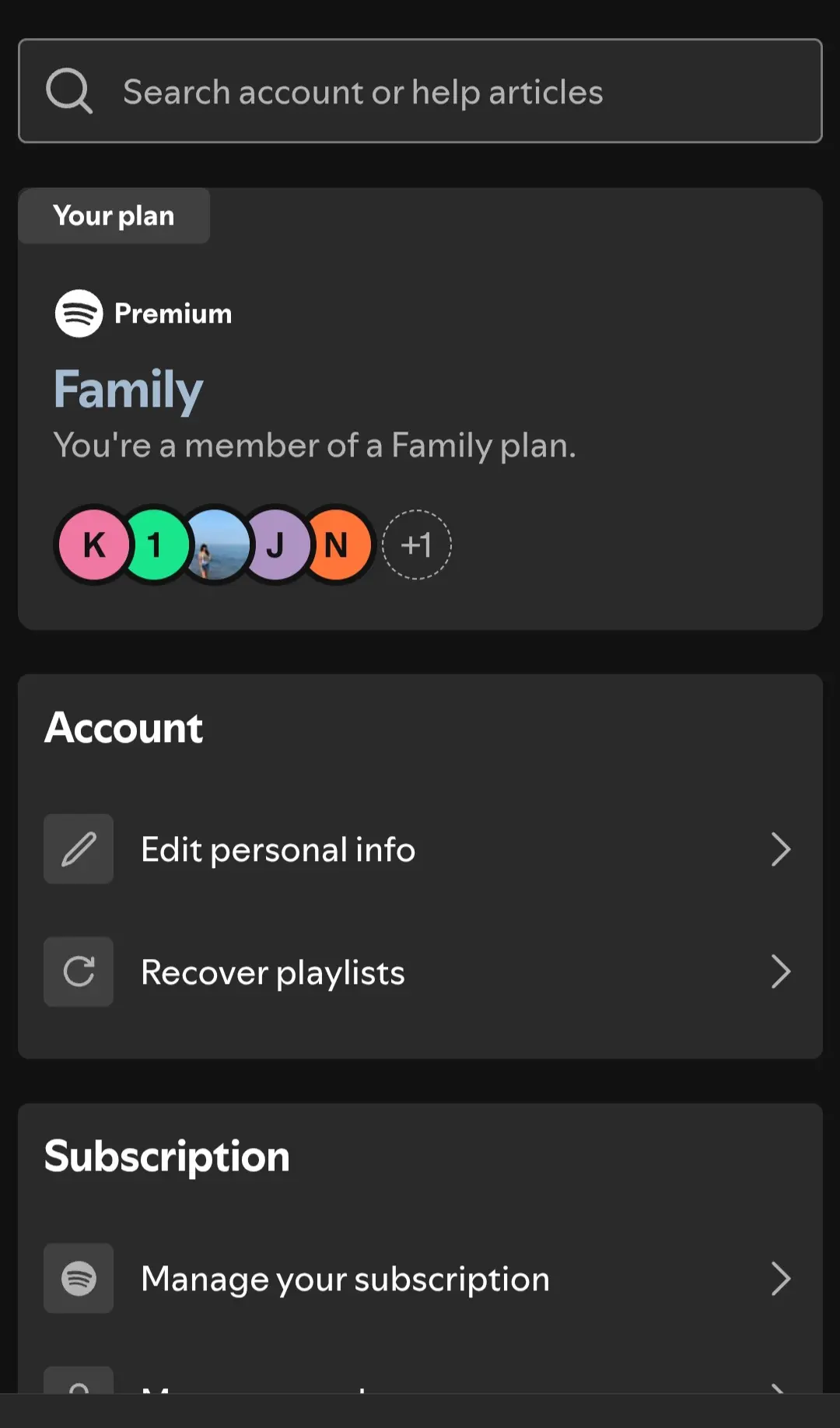Expand Recover playlists chevron arrow
The height and width of the screenshot is (1428, 840).
[x=780, y=972]
